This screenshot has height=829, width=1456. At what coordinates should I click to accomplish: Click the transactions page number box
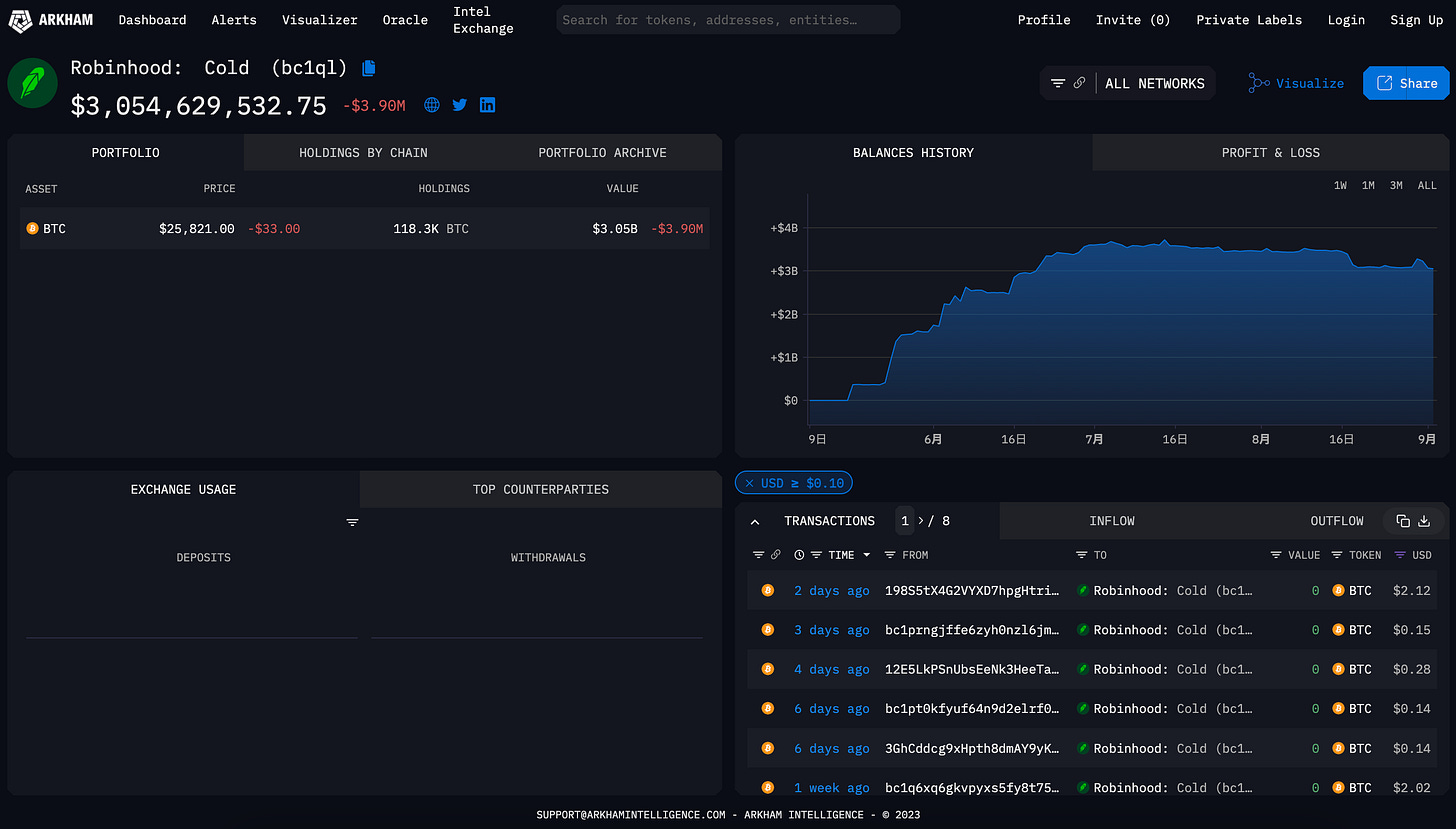pos(905,521)
